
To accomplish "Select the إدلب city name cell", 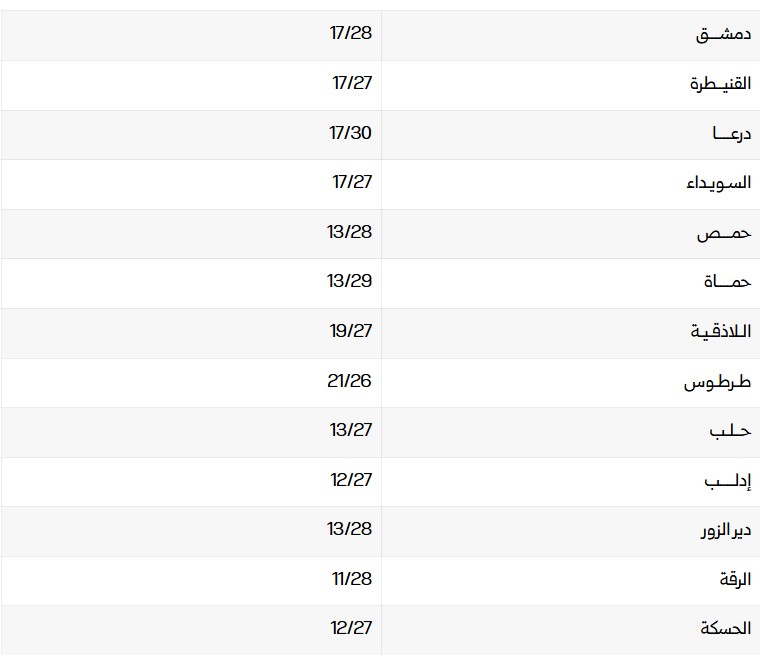I will tap(727, 481).
